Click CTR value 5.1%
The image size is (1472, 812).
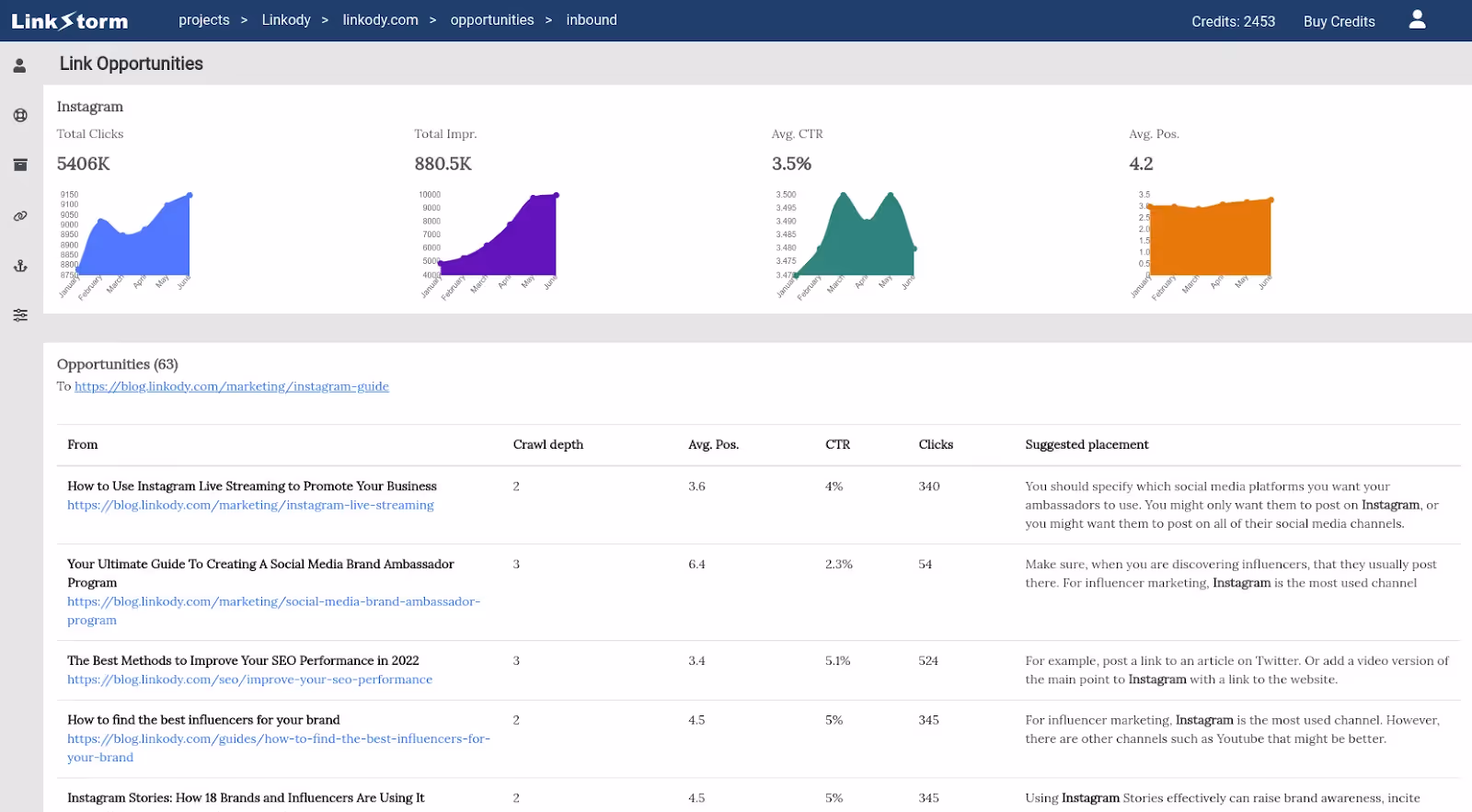point(838,661)
